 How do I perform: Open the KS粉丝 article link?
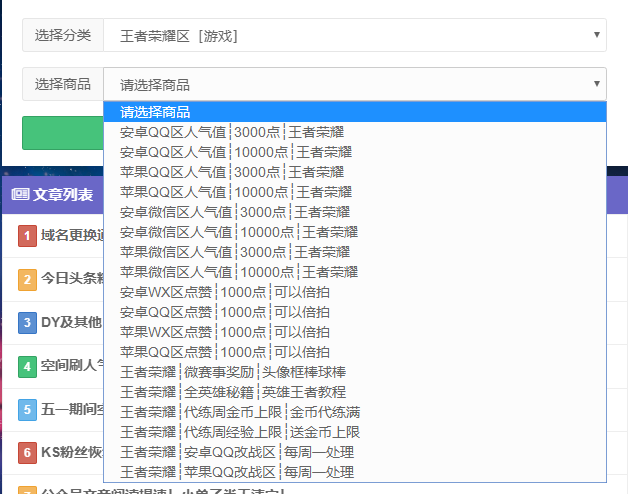[x=70, y=453]
